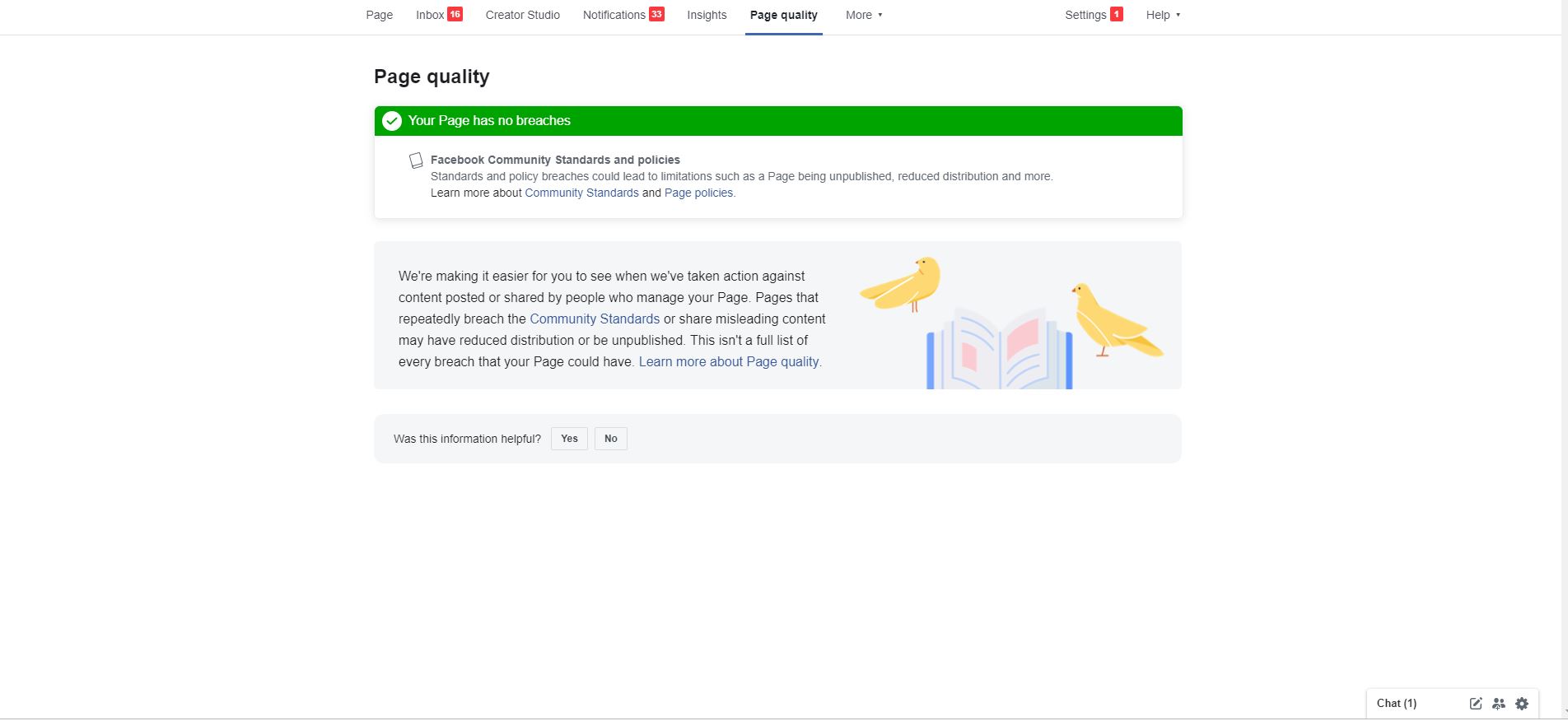Expand the More dropdown menu
The width and height of the screenshot is (1568, 721).
click(864, 15)
